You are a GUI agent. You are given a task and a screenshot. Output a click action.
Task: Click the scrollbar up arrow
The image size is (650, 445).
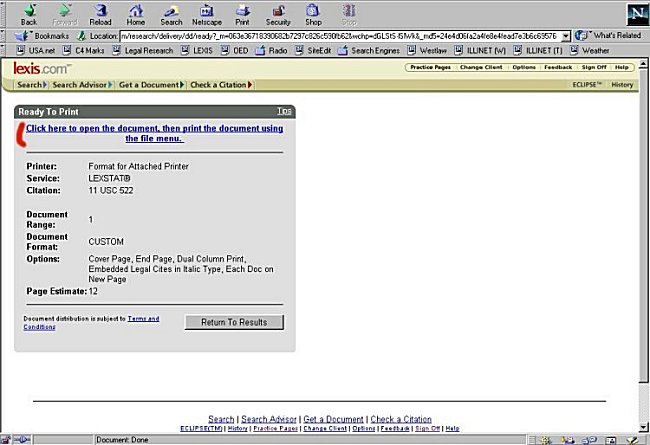click(x=643, y=64)
